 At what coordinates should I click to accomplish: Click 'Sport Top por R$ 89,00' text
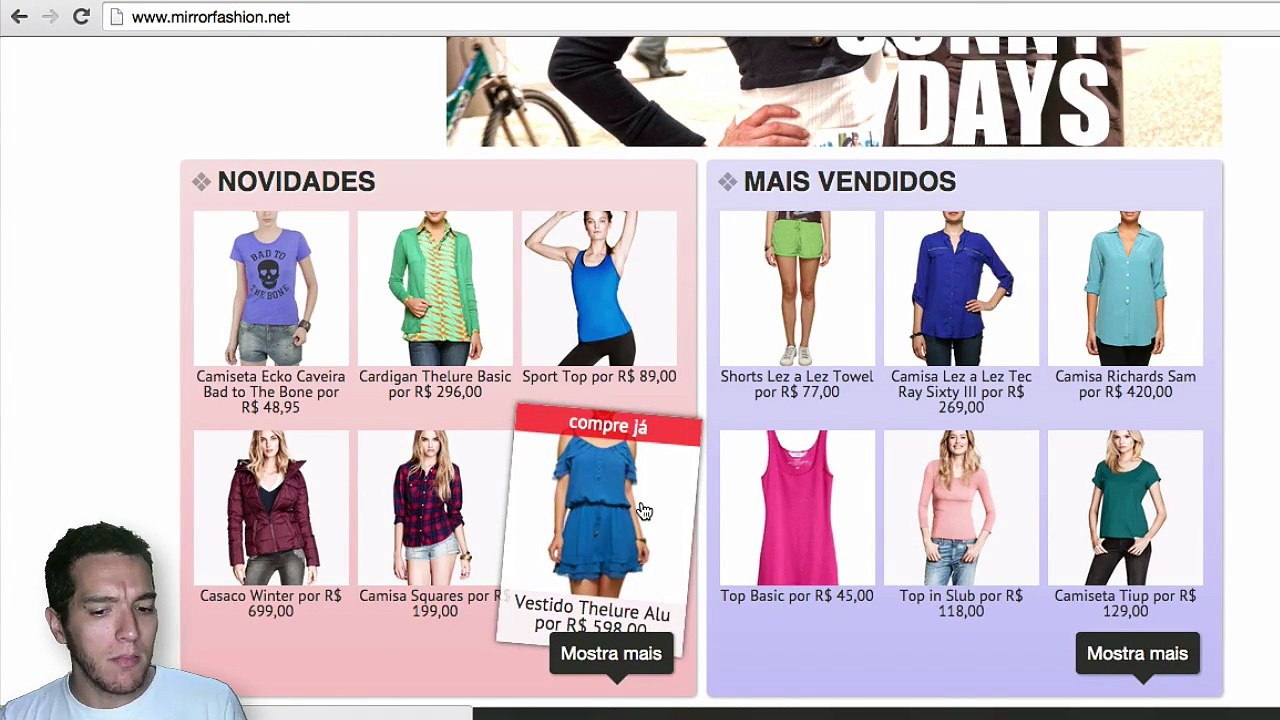pos(599,377)
